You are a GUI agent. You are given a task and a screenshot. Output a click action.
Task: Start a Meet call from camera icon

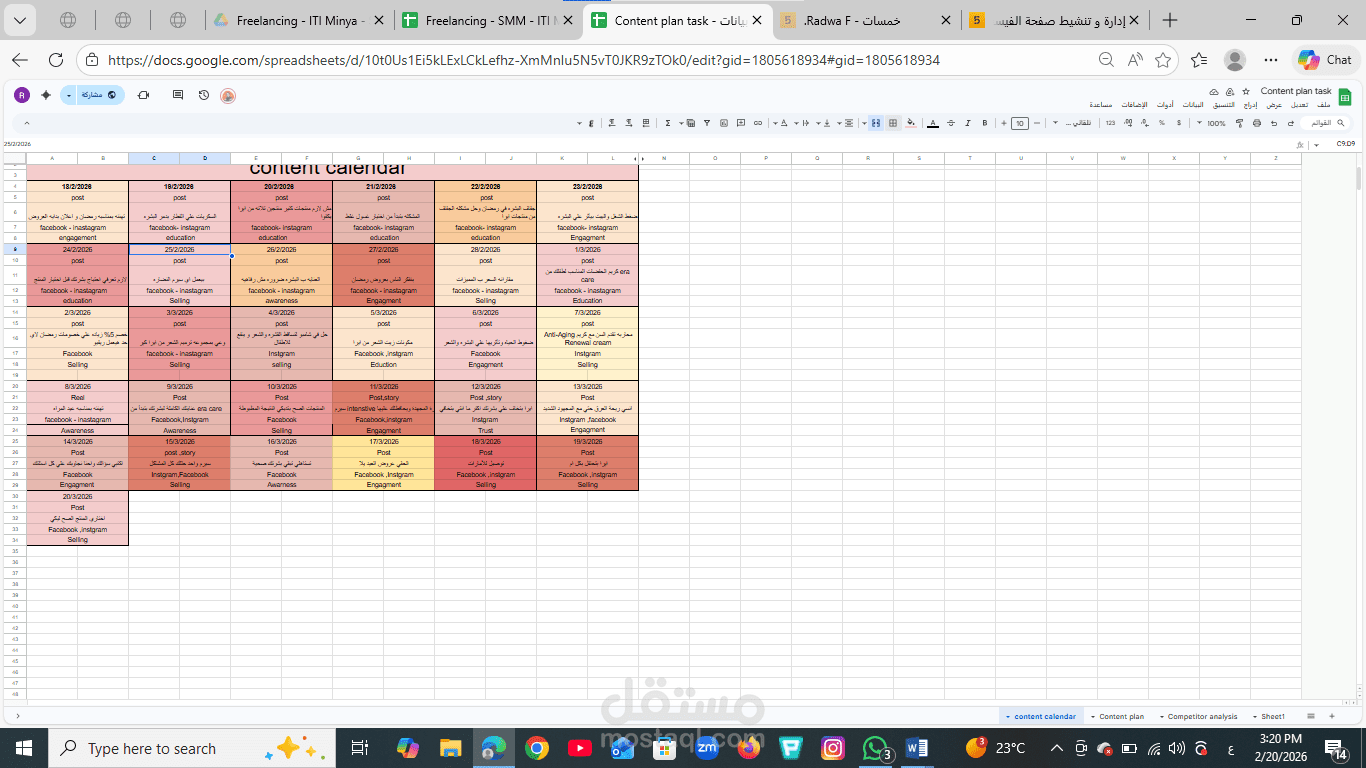pyautogui.click(x=144, y=95)
